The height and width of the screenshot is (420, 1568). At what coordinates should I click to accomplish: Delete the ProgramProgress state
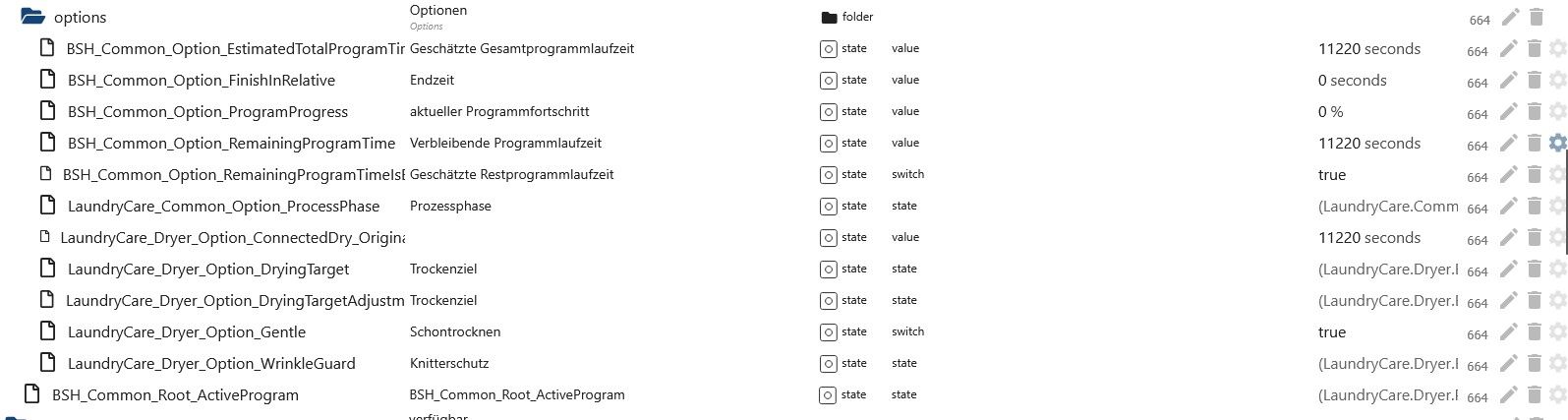[1535, 112]
